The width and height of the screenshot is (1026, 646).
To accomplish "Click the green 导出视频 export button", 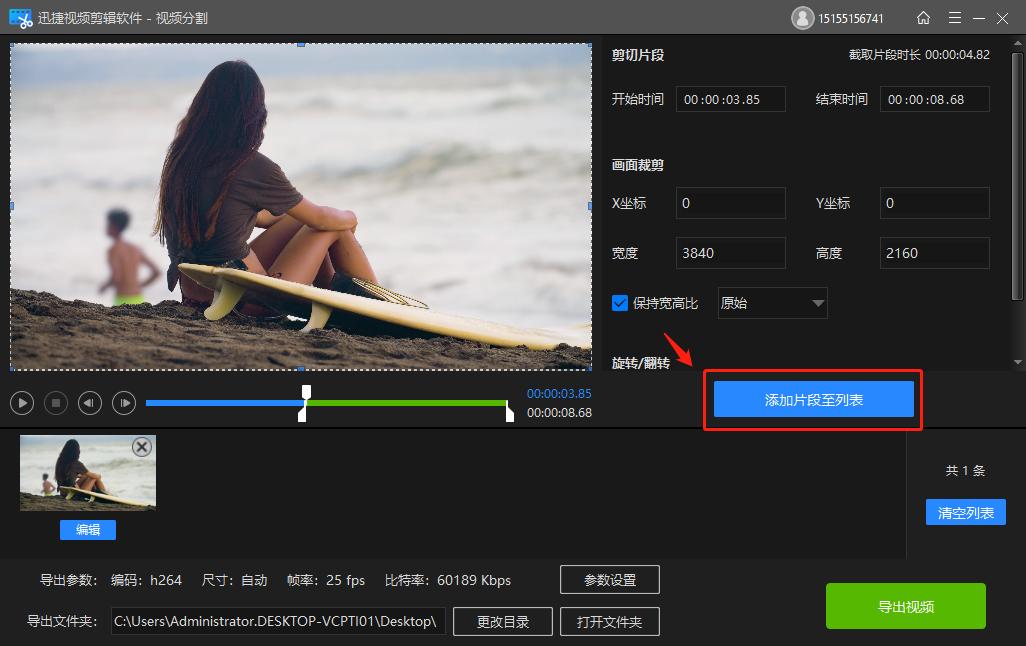I will click(x=904, y=605).
